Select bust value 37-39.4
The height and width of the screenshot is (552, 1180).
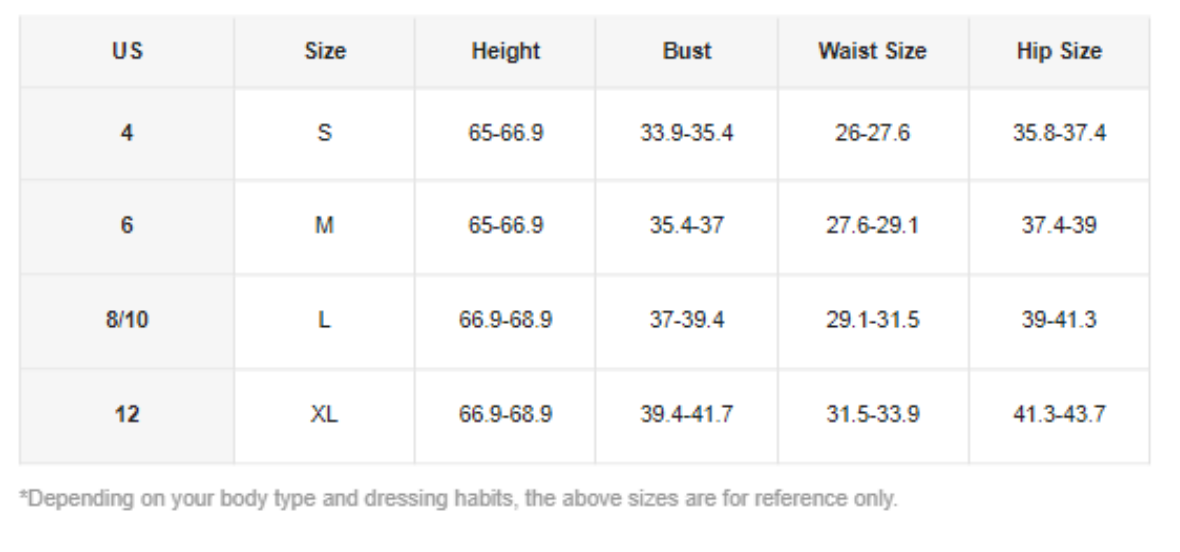[686, 320]
